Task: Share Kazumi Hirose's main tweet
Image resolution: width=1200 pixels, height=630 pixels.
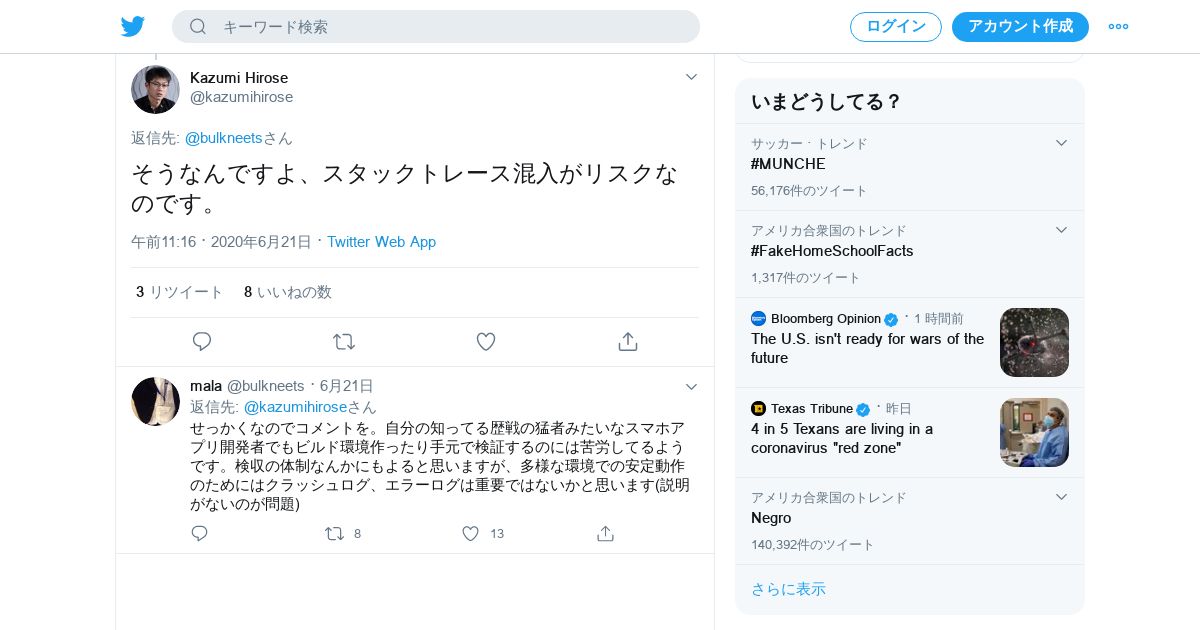Action: 628,342
